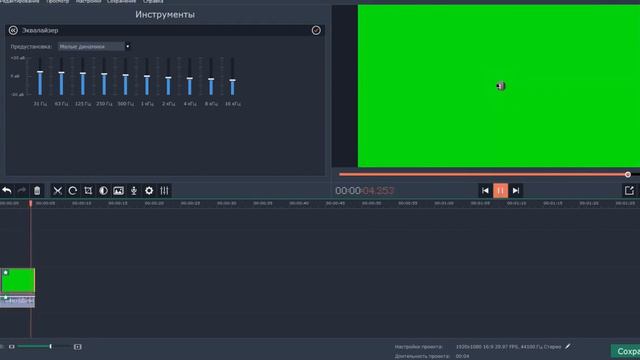
Task: Click the red playhead marker on the ruler
Action: 31,203
